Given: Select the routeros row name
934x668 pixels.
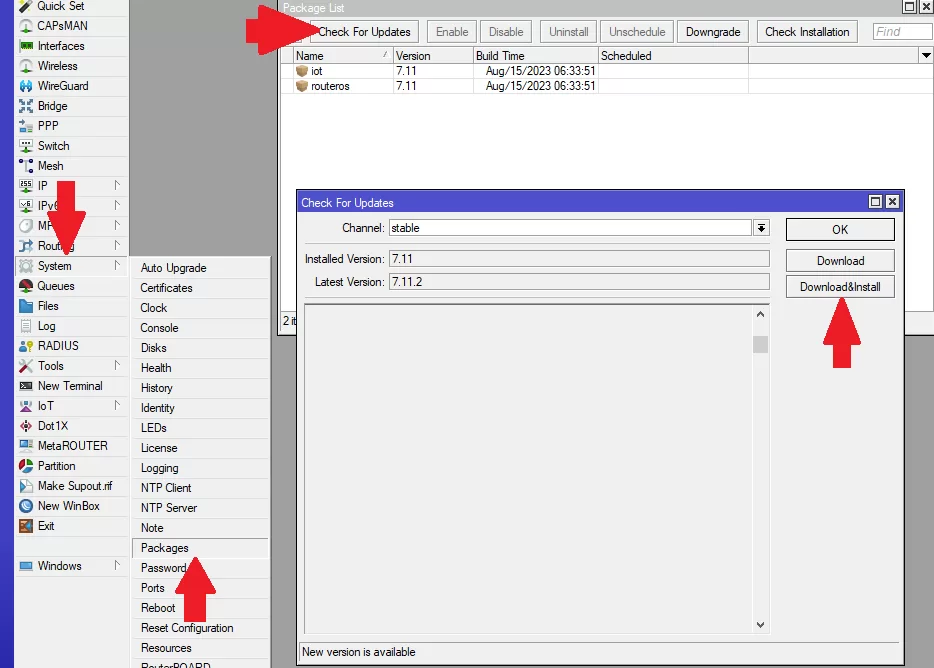Looking at the screenshot, I should 330,86.
